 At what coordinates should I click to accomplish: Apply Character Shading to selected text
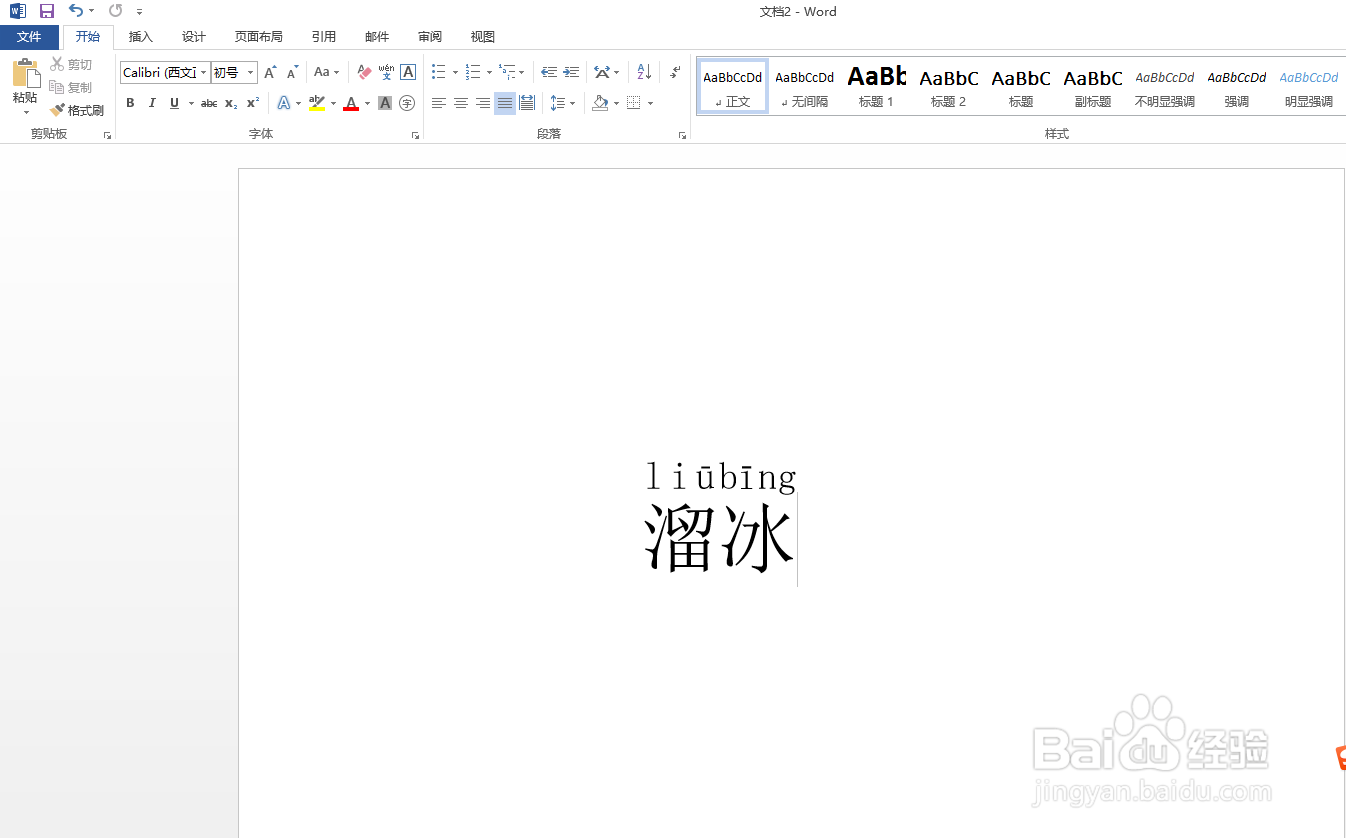tap(384, 102)
